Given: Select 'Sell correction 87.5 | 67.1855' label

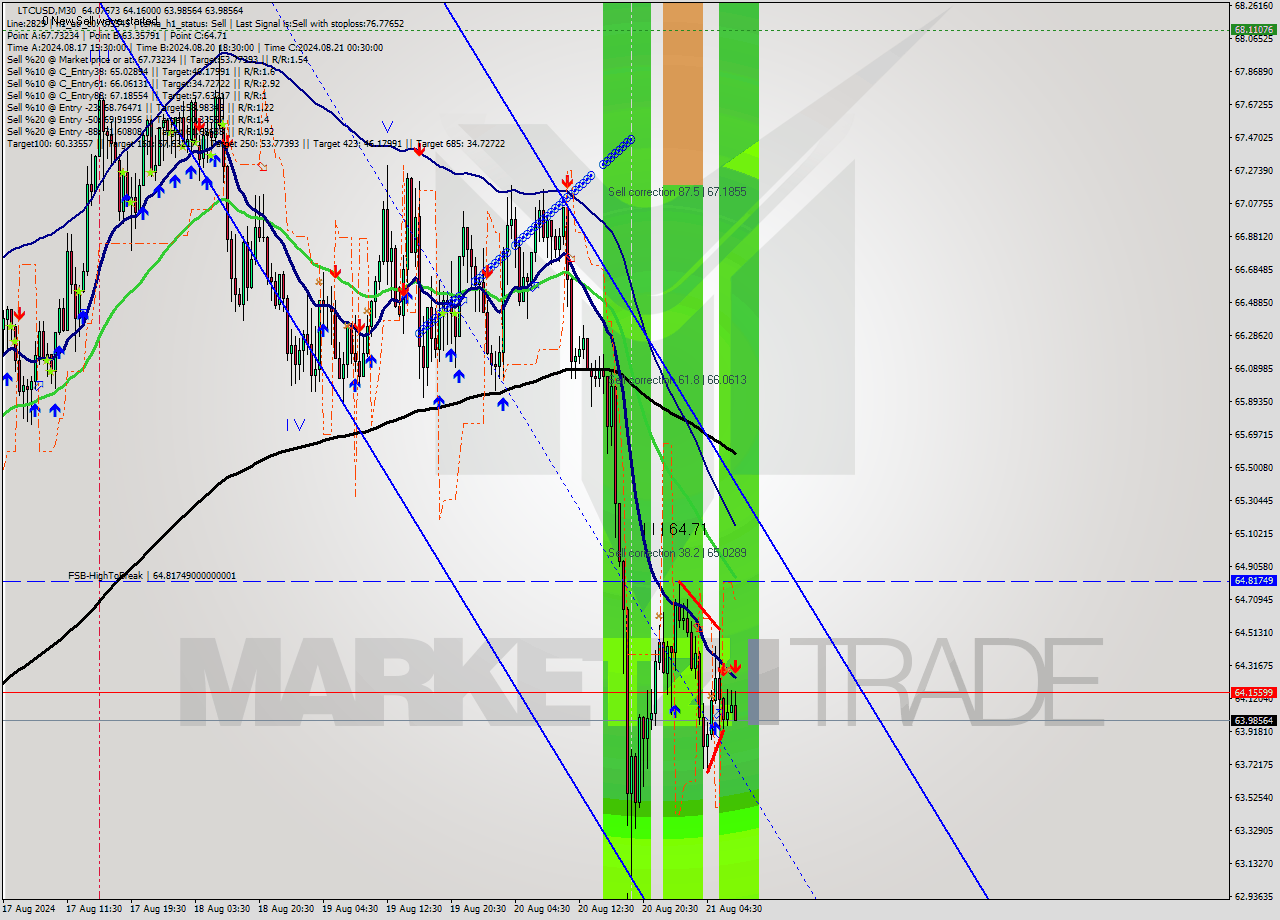Looking at the screenshot, I should point(677,191).
